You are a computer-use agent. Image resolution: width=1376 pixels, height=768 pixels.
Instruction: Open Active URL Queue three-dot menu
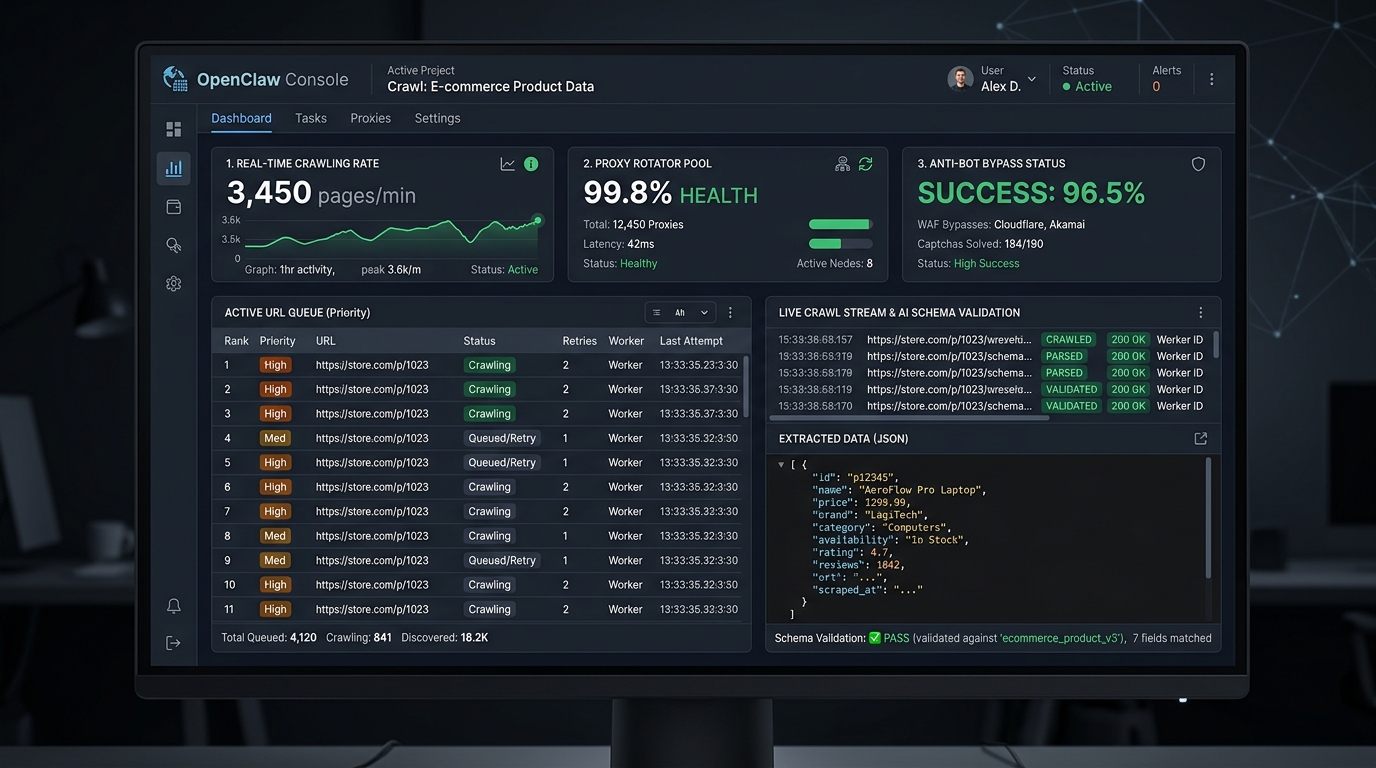731,313
